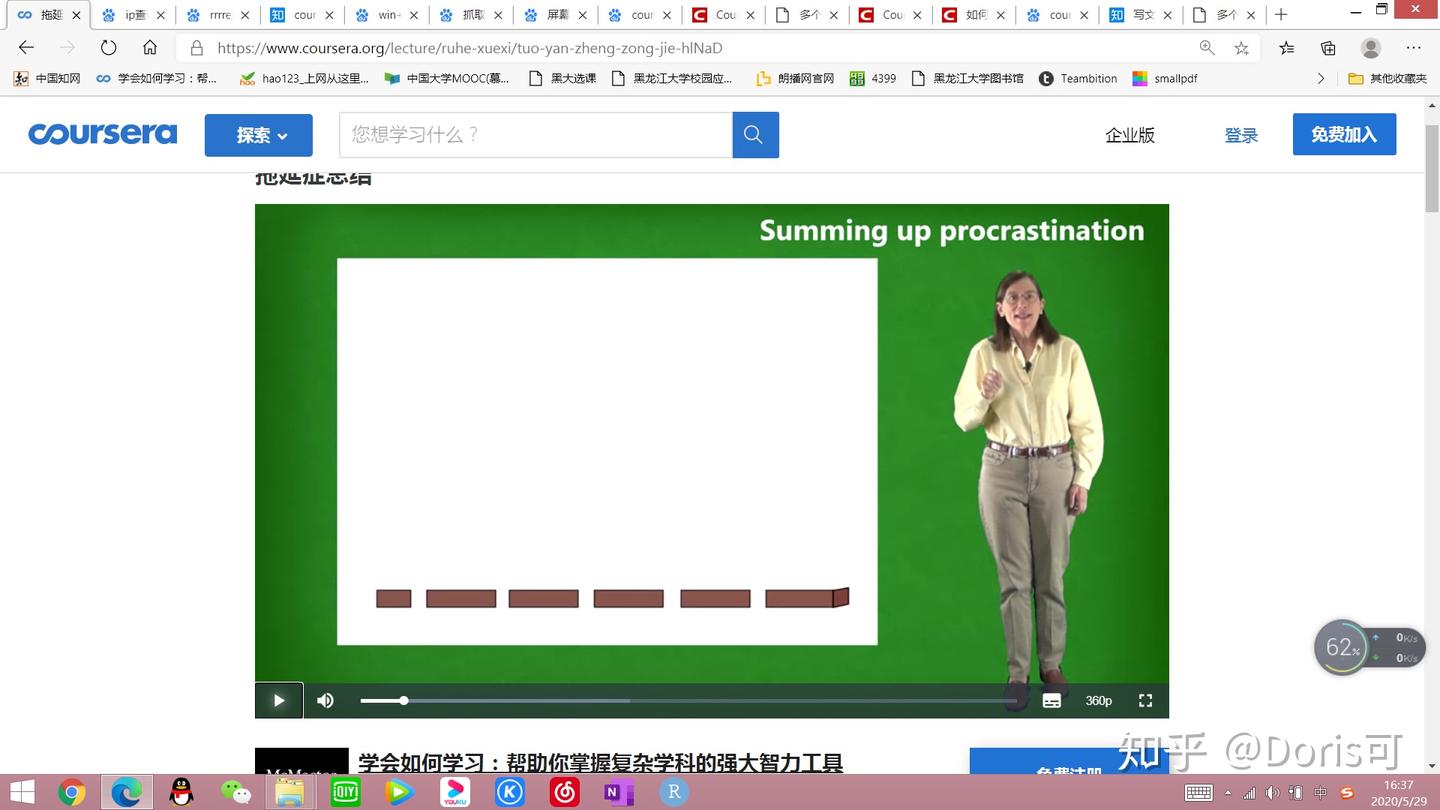The image size is (1440, 810).
Task: Click into the 您想学习什么 search field
Action: tap(535, 134)
